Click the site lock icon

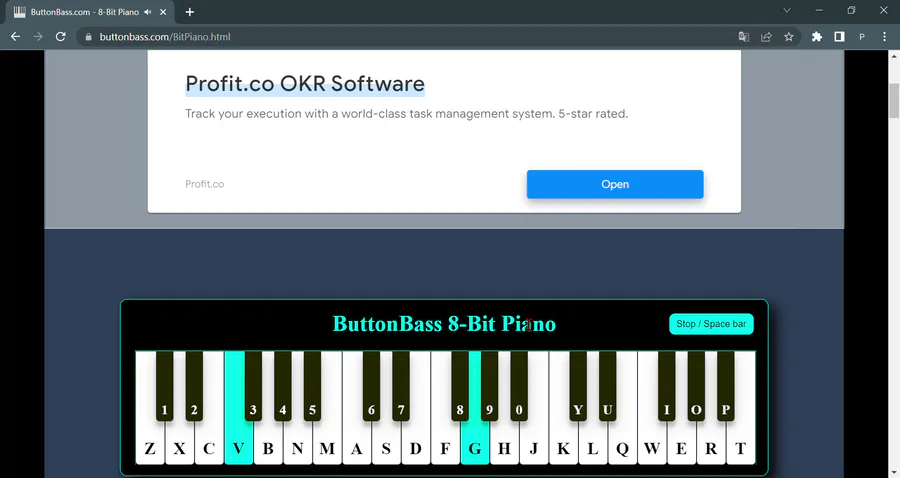[88, 37]
